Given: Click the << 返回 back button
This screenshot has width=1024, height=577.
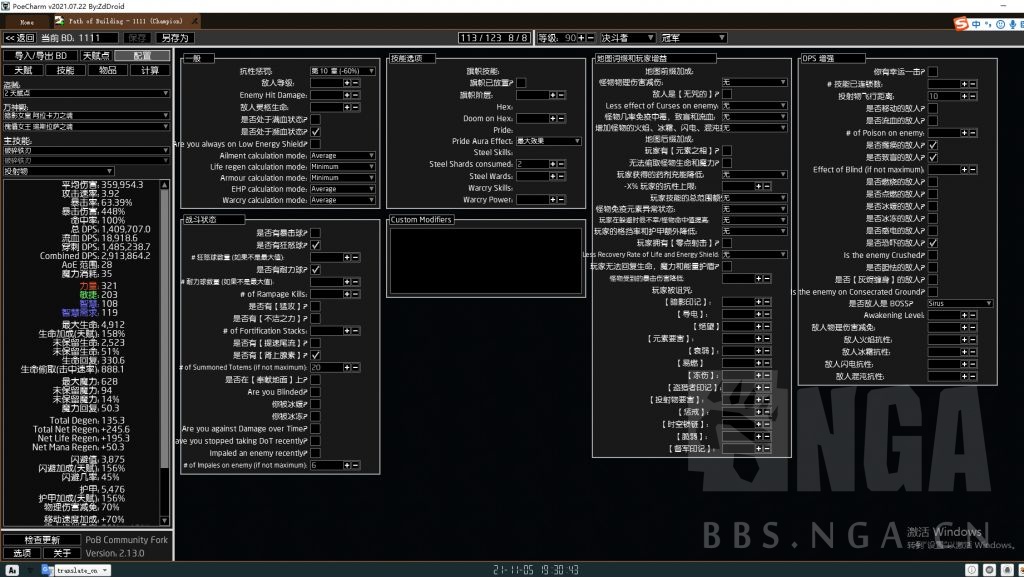Looking at the screenshot, I should [21, 37].
